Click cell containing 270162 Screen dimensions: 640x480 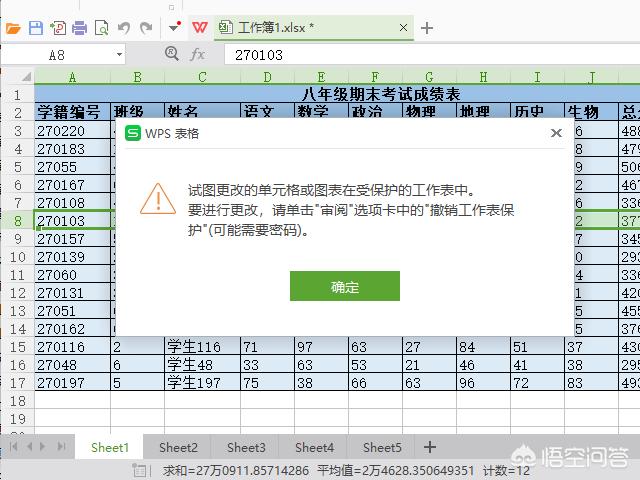[x=72, y=328]
